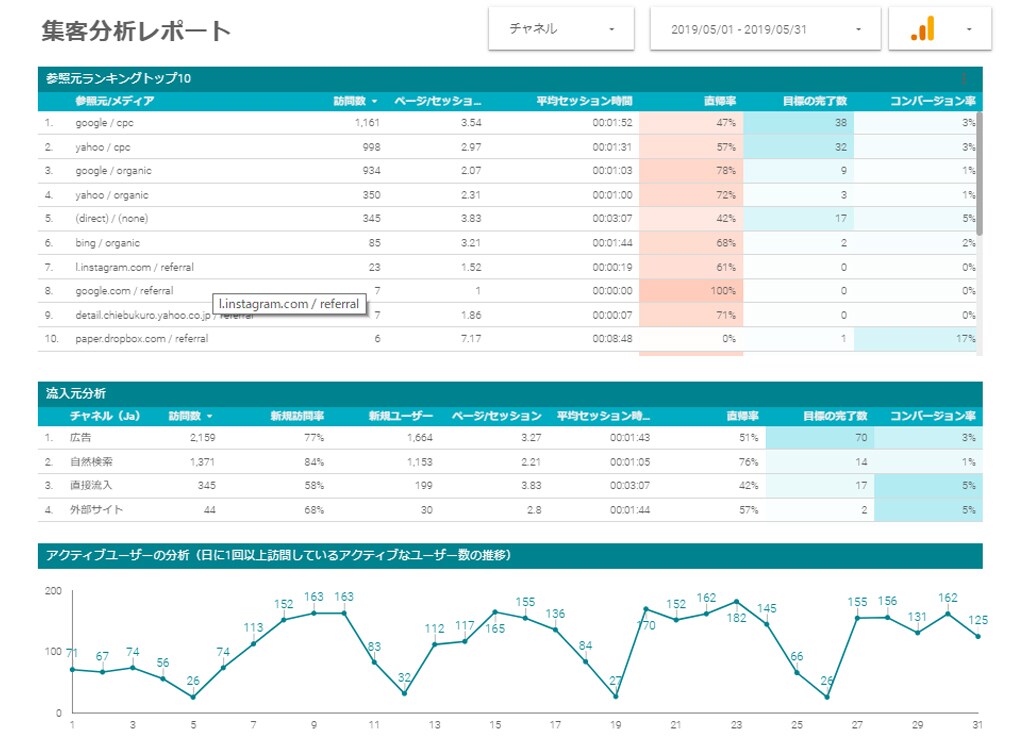The height and width of the screenshot is (744, 1009).
Task: Click the sort arrow beside 訪問数 in 参照元ランキングトップ10
Action: click(x=375, y=101)
